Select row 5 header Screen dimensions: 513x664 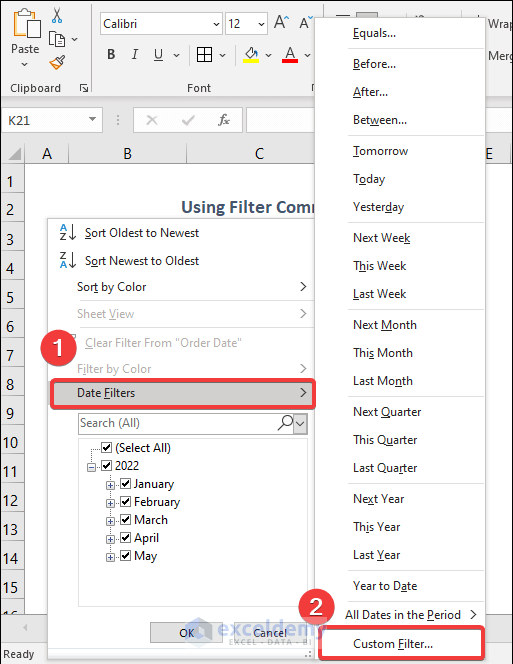(x=11, y=297)
